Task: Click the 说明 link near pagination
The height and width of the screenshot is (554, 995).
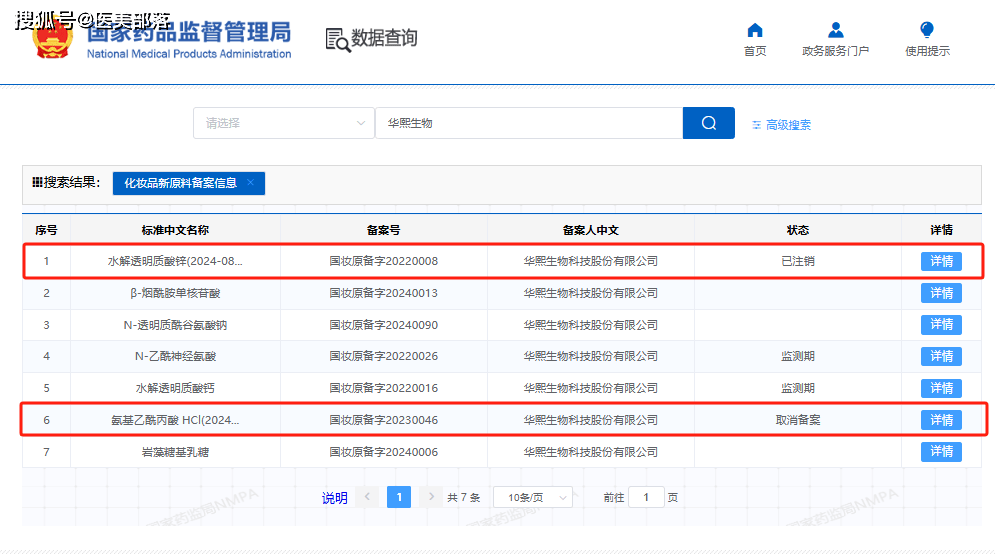Action: tap(334, 498)
